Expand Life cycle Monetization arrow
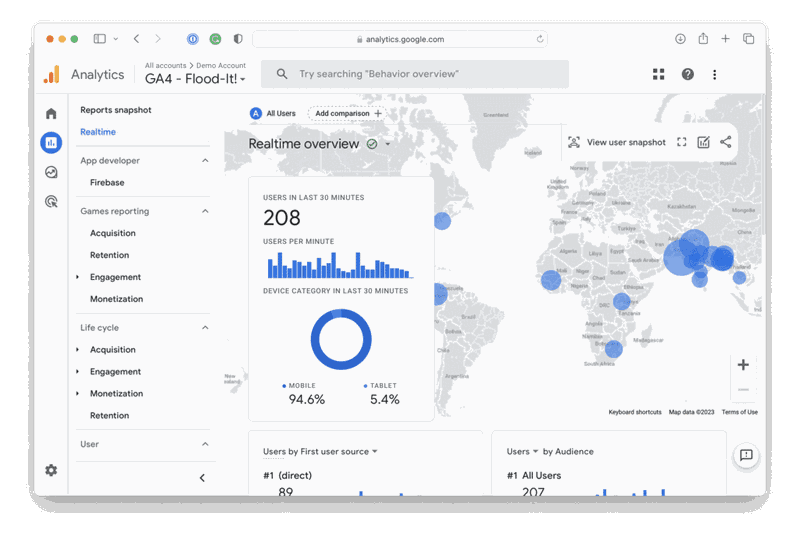Viewport: 800px width, 541px height. click(x=78, y=394)
